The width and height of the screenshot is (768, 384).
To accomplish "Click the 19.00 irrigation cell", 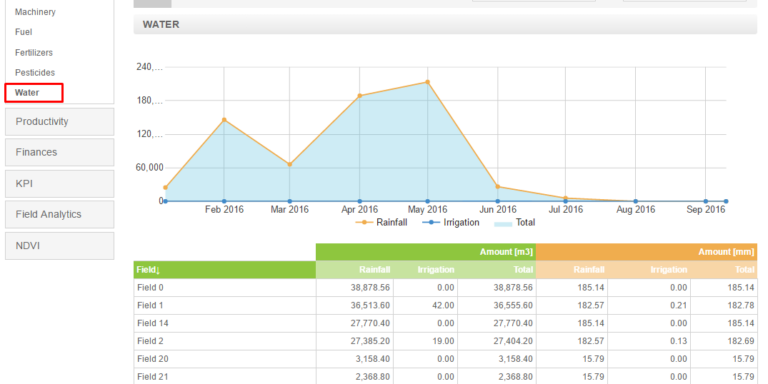I will coord(426,341).
